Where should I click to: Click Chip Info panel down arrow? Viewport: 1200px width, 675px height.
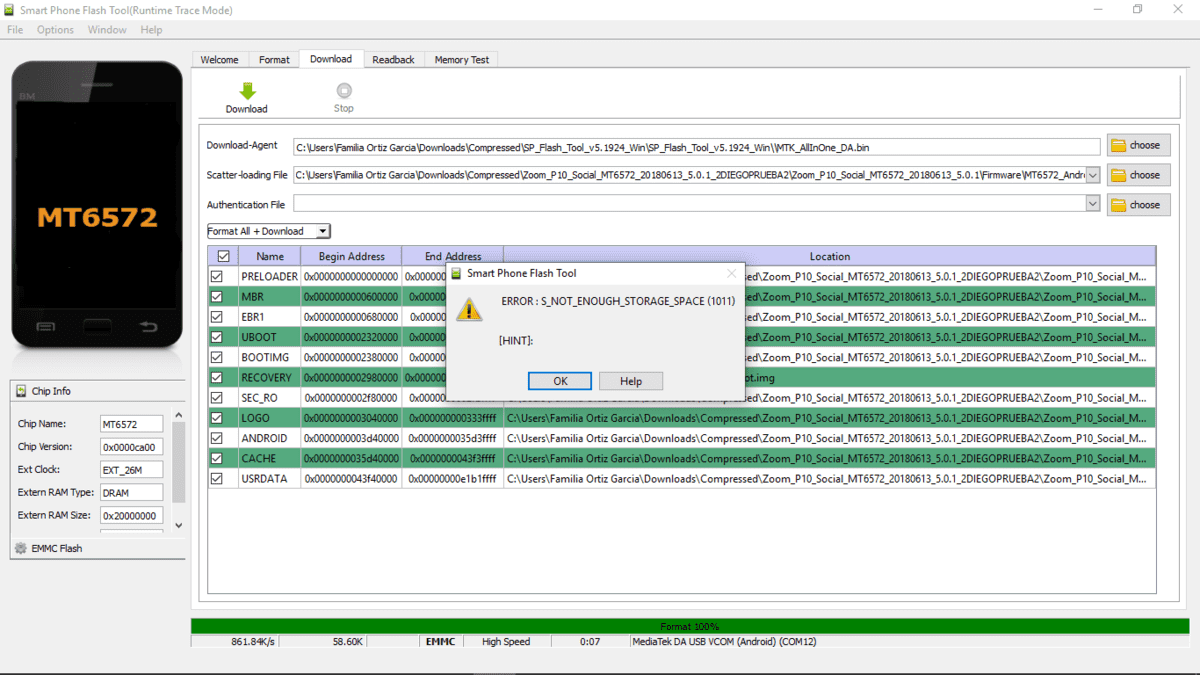[x=179, y=525]
